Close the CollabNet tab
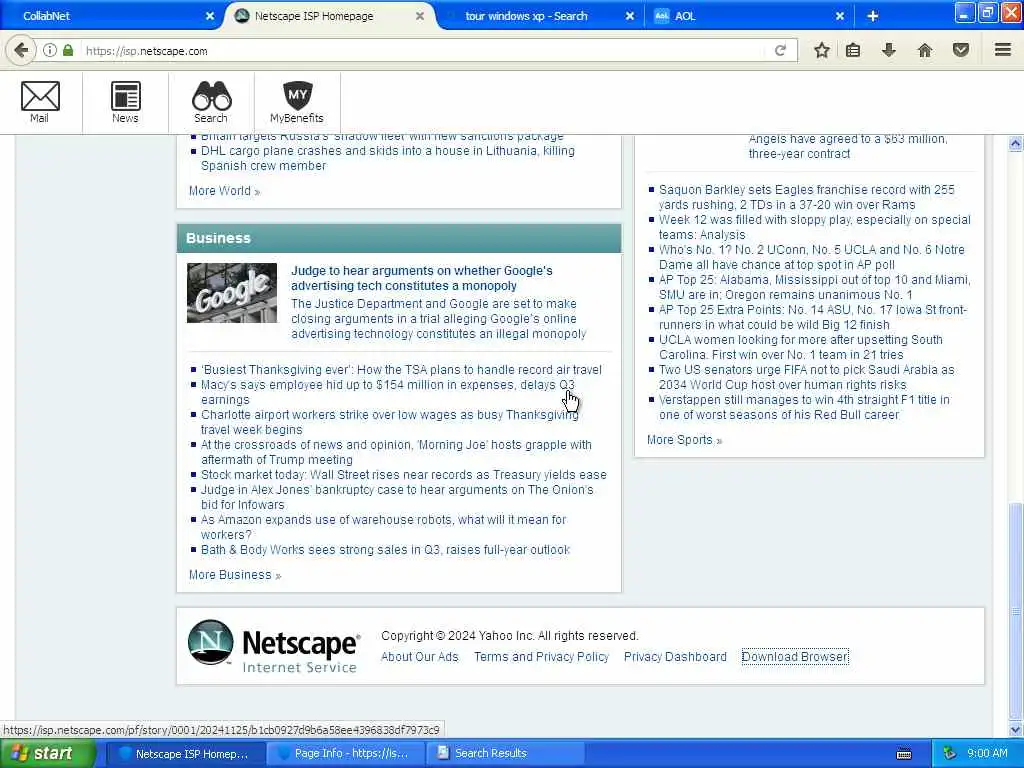The width and height of the screenshot is (1024, 768). (x=210, y=16)
